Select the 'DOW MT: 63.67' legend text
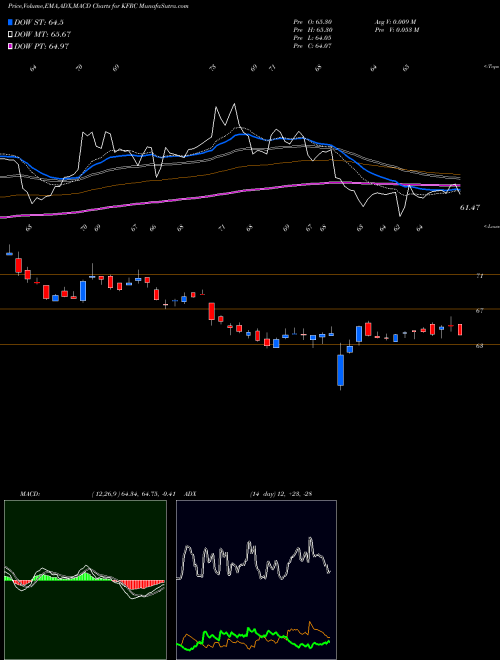The width and height of the screenshot is (500, 660). pos(42,34)
